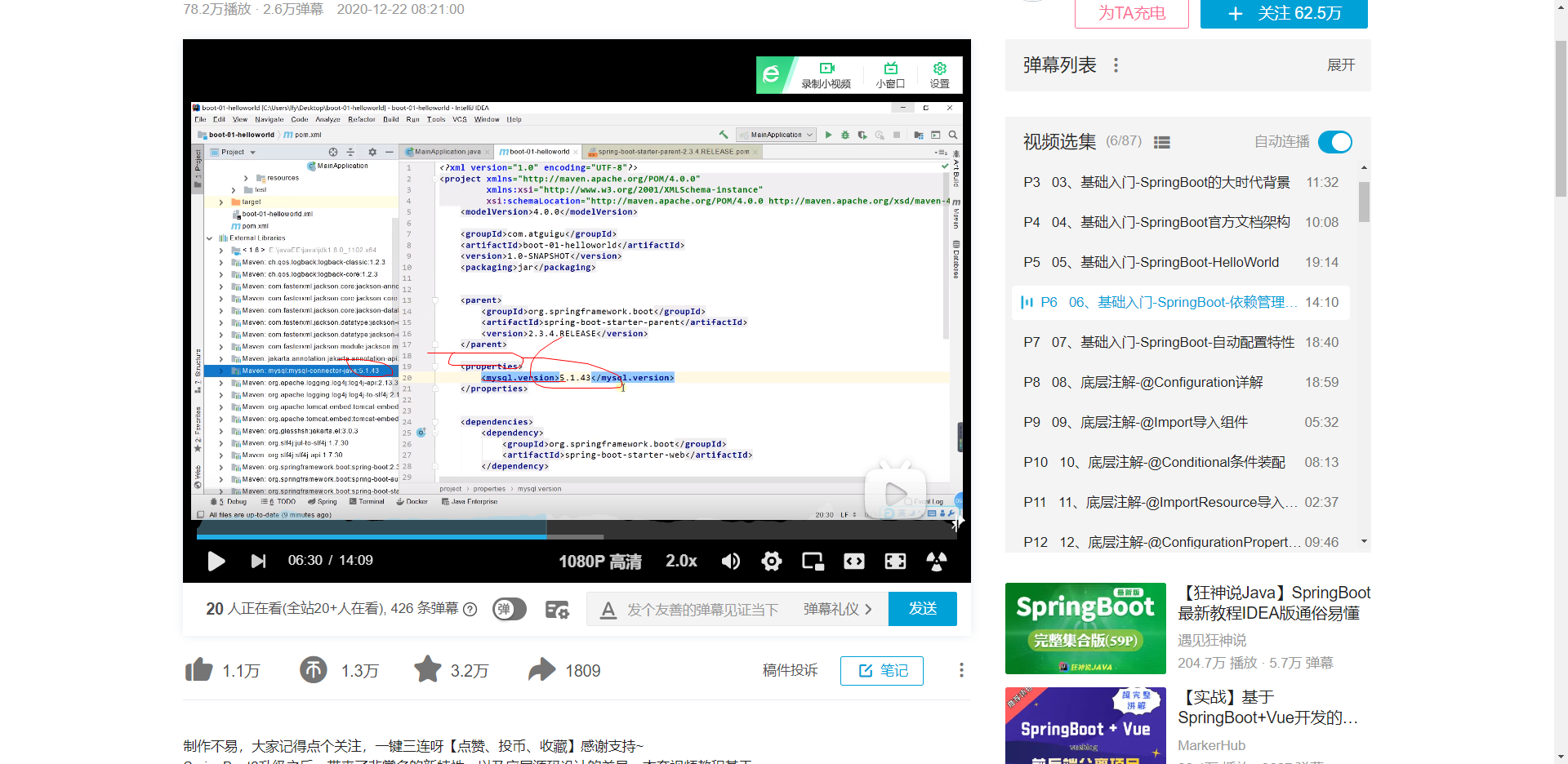Follow the uploader with 关注 button

point(1284,12)
